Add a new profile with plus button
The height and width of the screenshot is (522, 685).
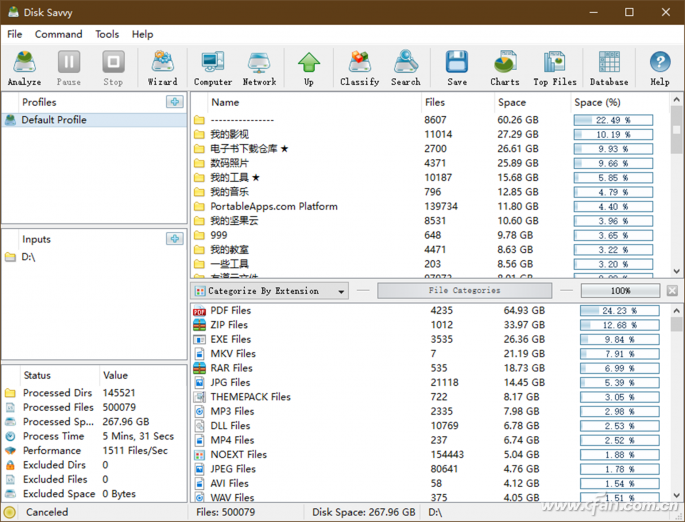click(175, 102)
